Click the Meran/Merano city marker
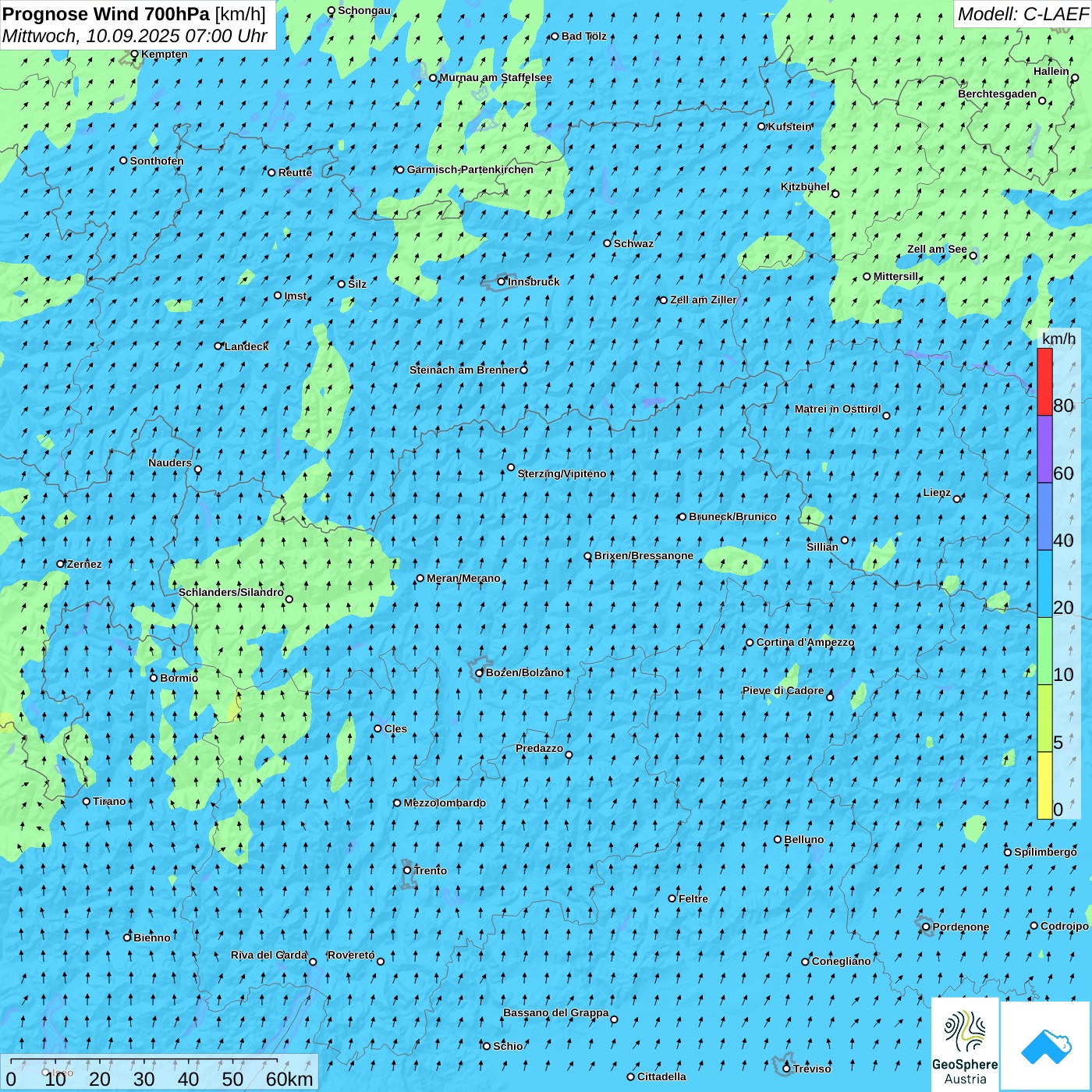1092x1092 pixels. 420,578
